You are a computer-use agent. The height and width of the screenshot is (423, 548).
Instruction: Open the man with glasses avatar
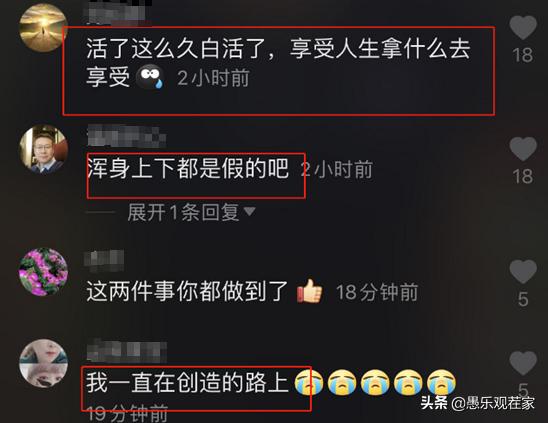click(x=43, y=149)
